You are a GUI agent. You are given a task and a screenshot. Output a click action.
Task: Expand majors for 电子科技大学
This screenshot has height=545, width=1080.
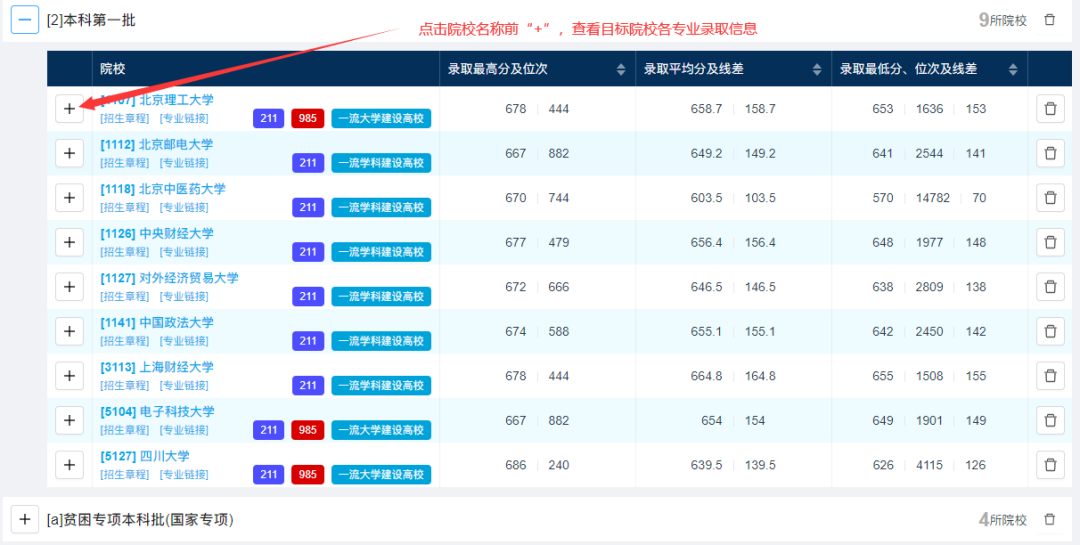(70, 420)
